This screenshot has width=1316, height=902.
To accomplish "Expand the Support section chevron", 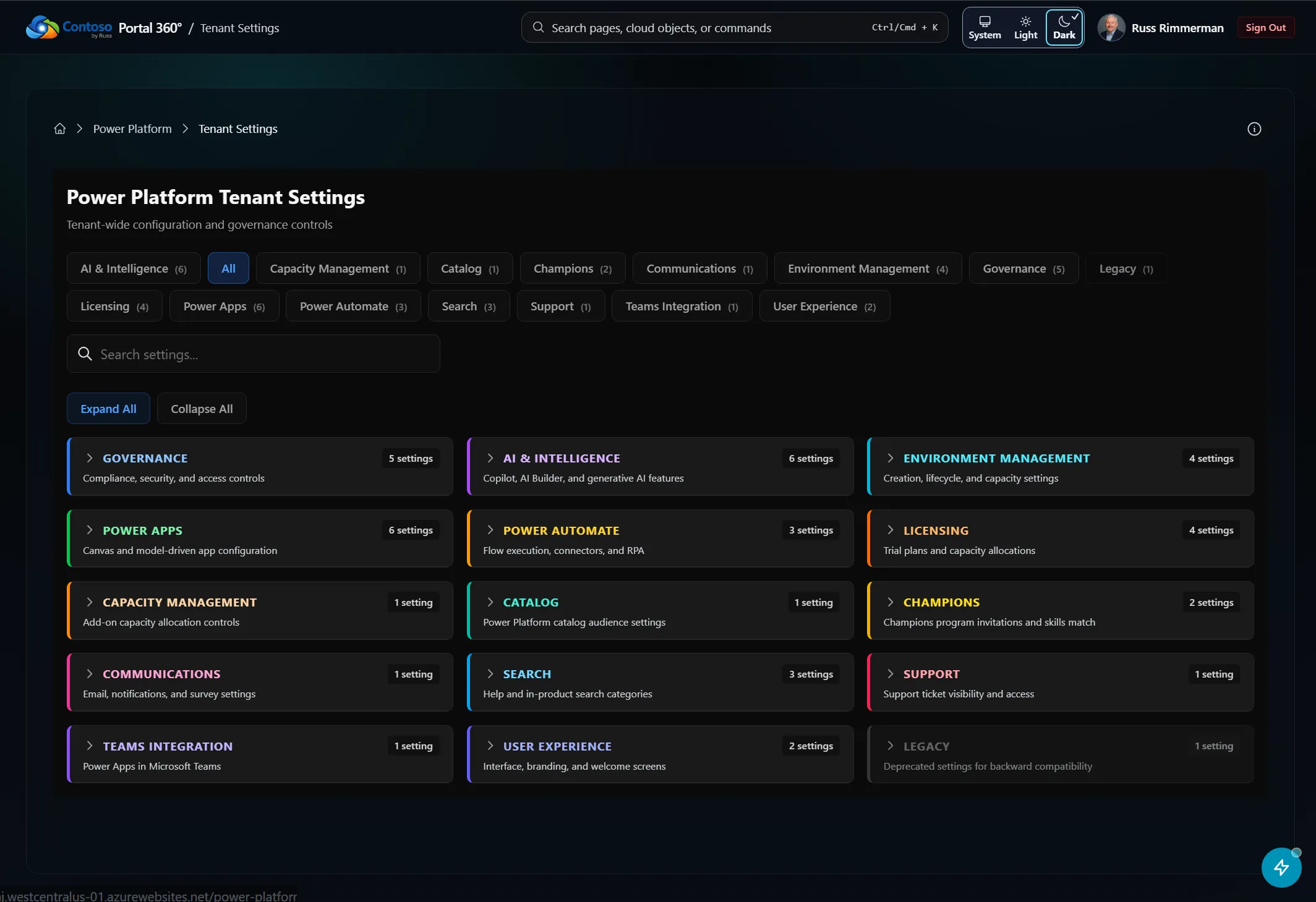I will (x=890, y=674).
